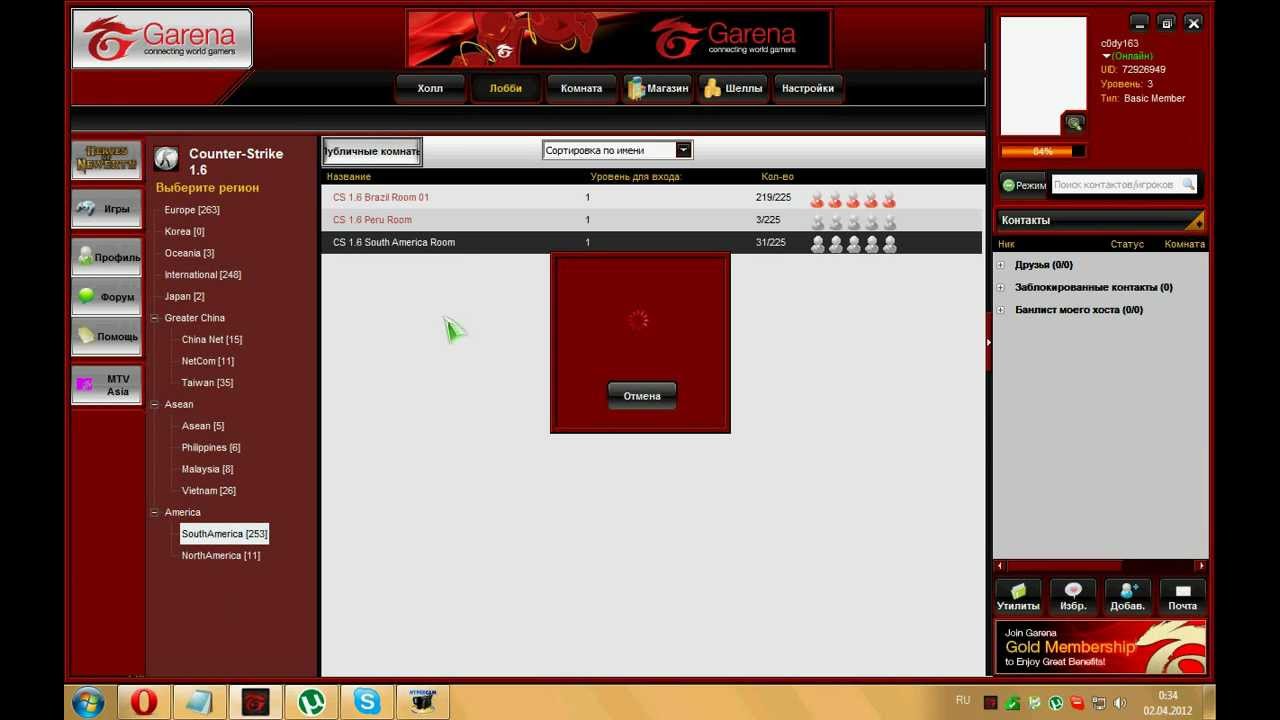
Task: Open HyperCam from the taskbar
Action: [424, 702]
